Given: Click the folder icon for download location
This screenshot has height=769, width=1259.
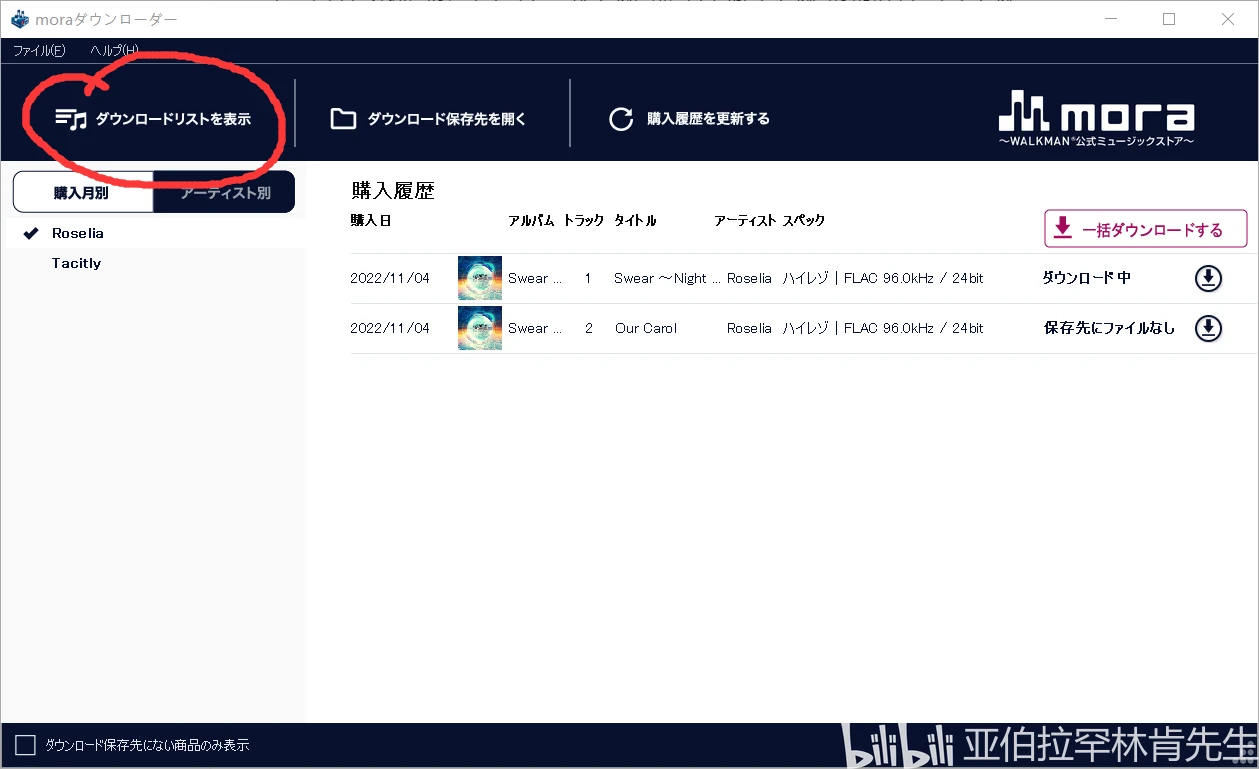Looking at the screenshot, I should [x=343, y=119].
